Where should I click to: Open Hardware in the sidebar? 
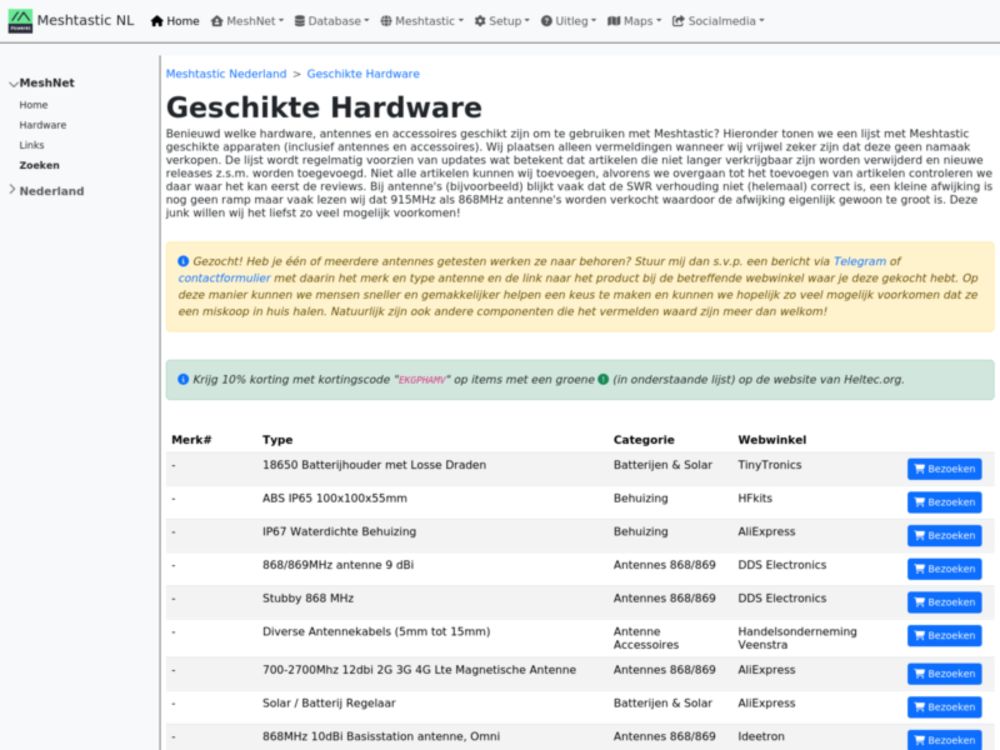[43, 125]
